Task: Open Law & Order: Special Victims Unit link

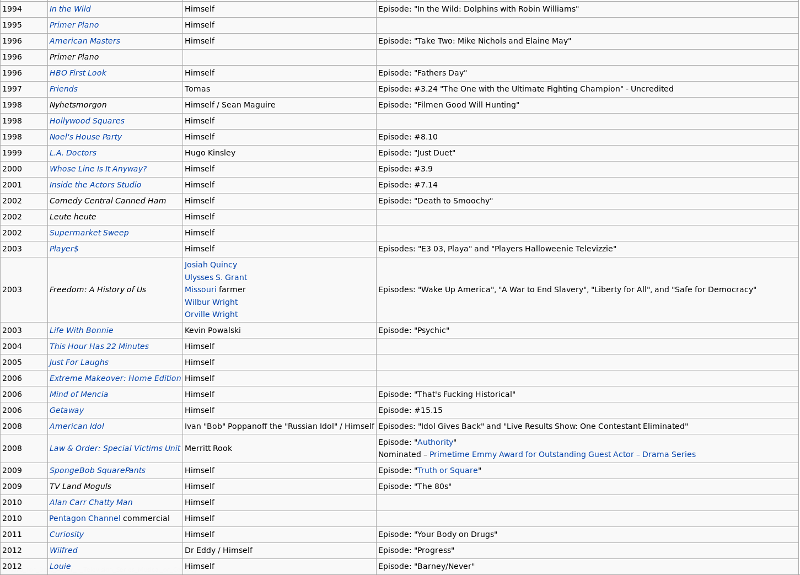Action: [x=115, y=448]
